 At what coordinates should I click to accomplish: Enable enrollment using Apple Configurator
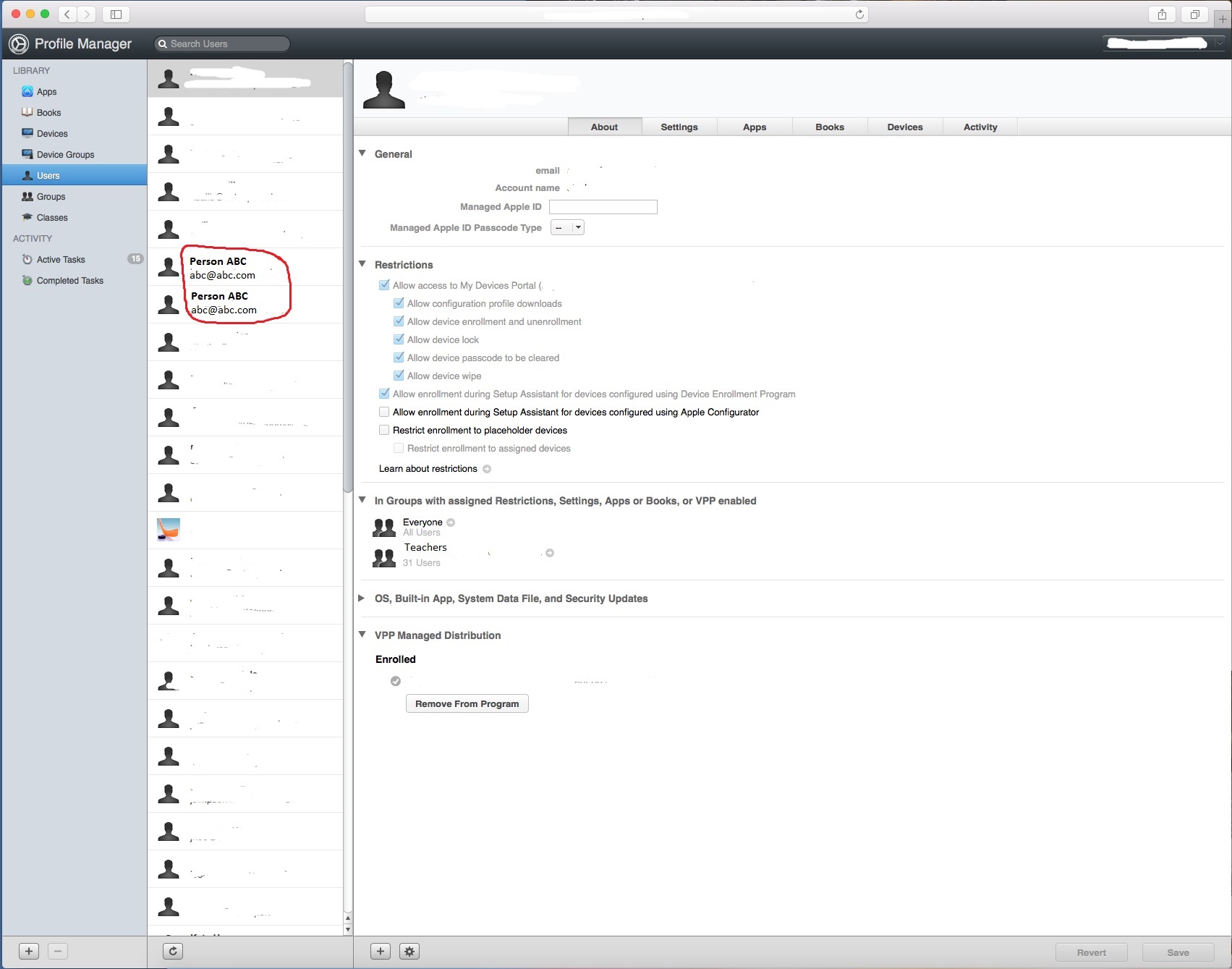384,412
